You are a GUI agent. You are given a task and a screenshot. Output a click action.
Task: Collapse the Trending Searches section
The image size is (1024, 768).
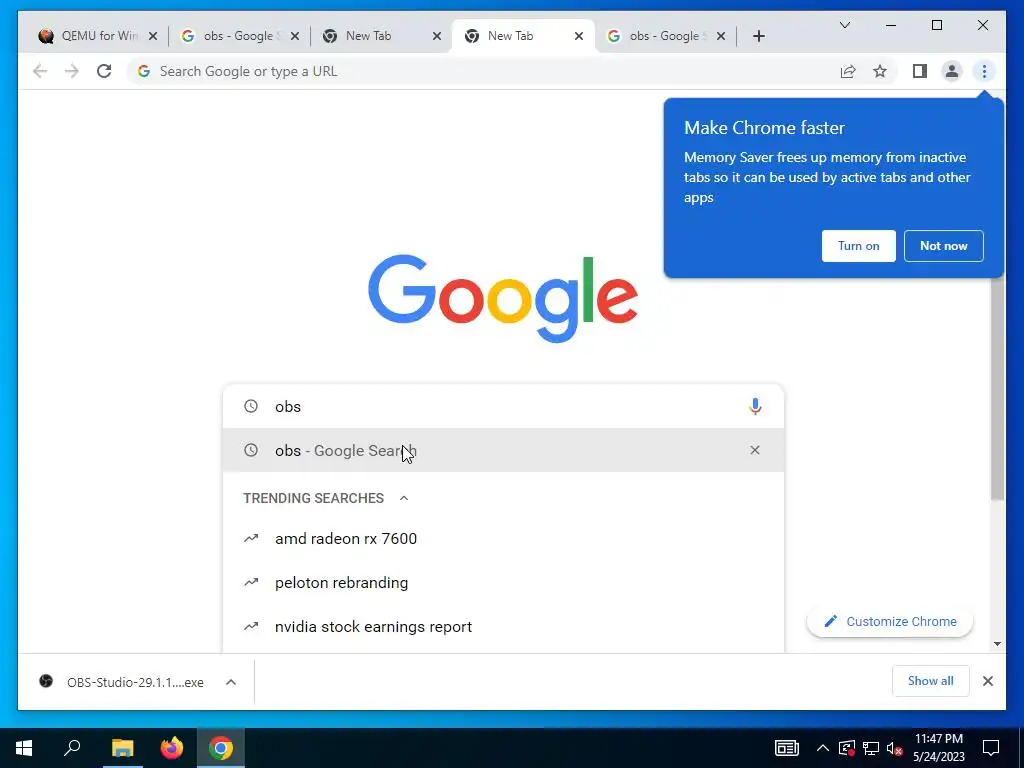click(x=404, y=498)
